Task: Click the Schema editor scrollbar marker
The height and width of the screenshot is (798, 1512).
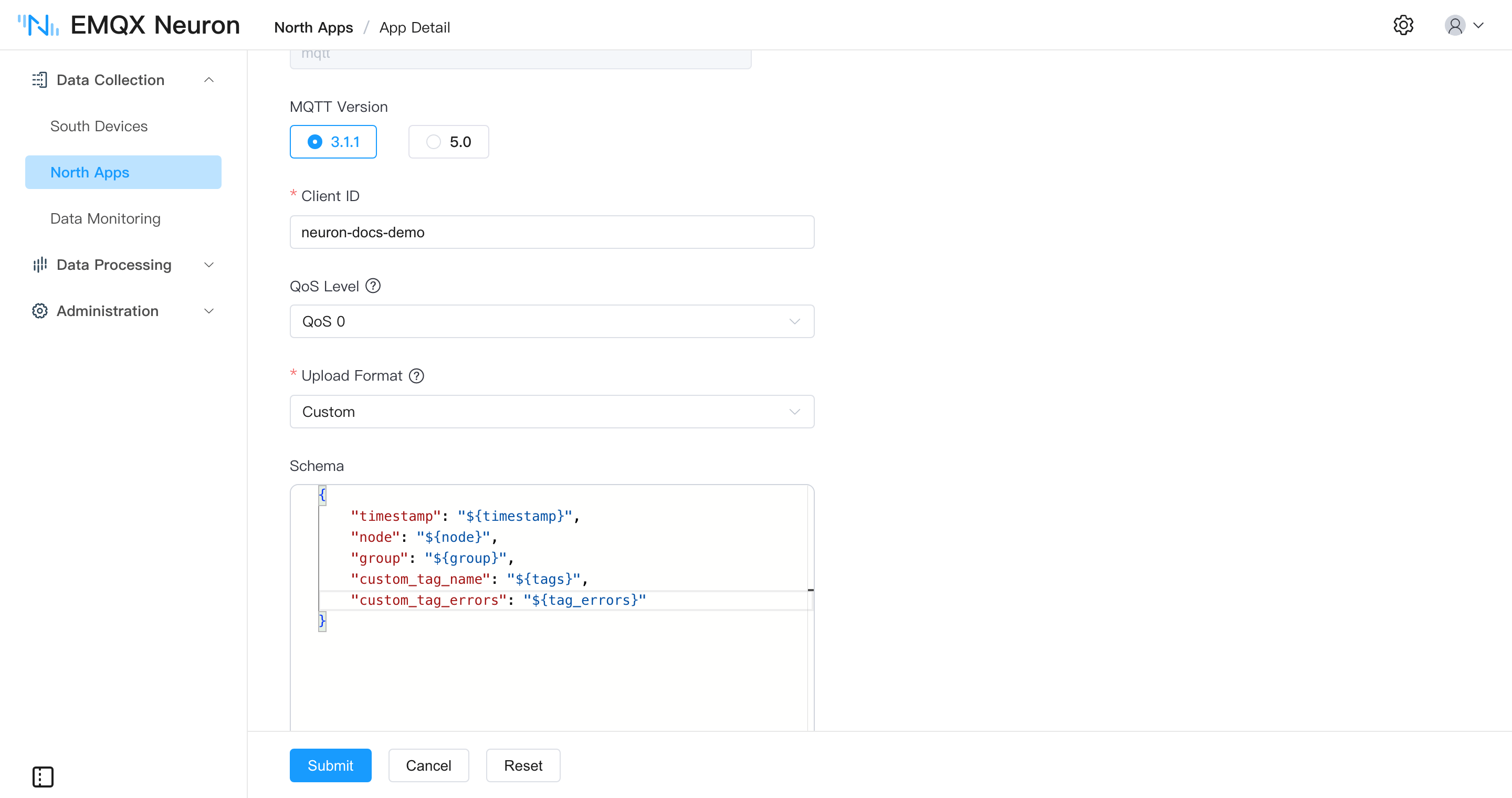Action: tap(811, 590)
